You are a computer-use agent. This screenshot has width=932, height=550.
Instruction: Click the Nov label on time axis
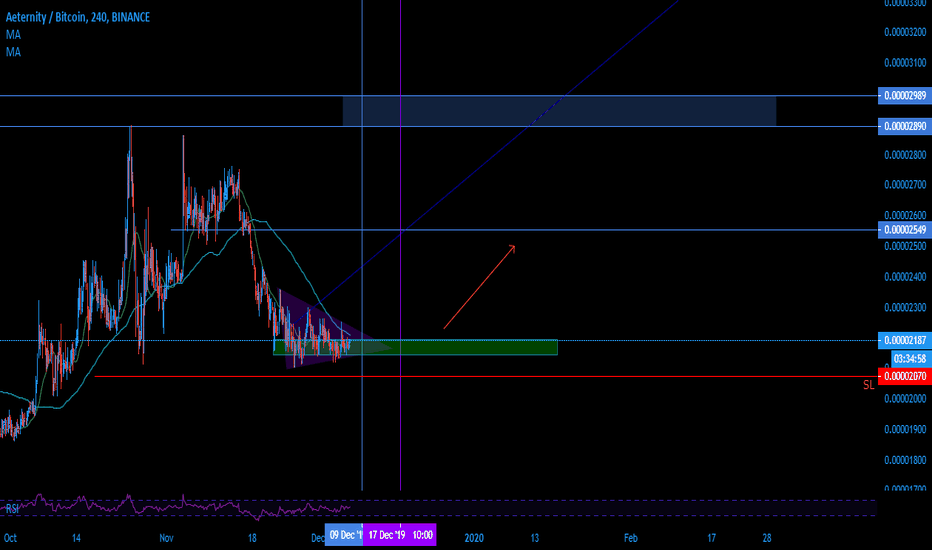166,538
